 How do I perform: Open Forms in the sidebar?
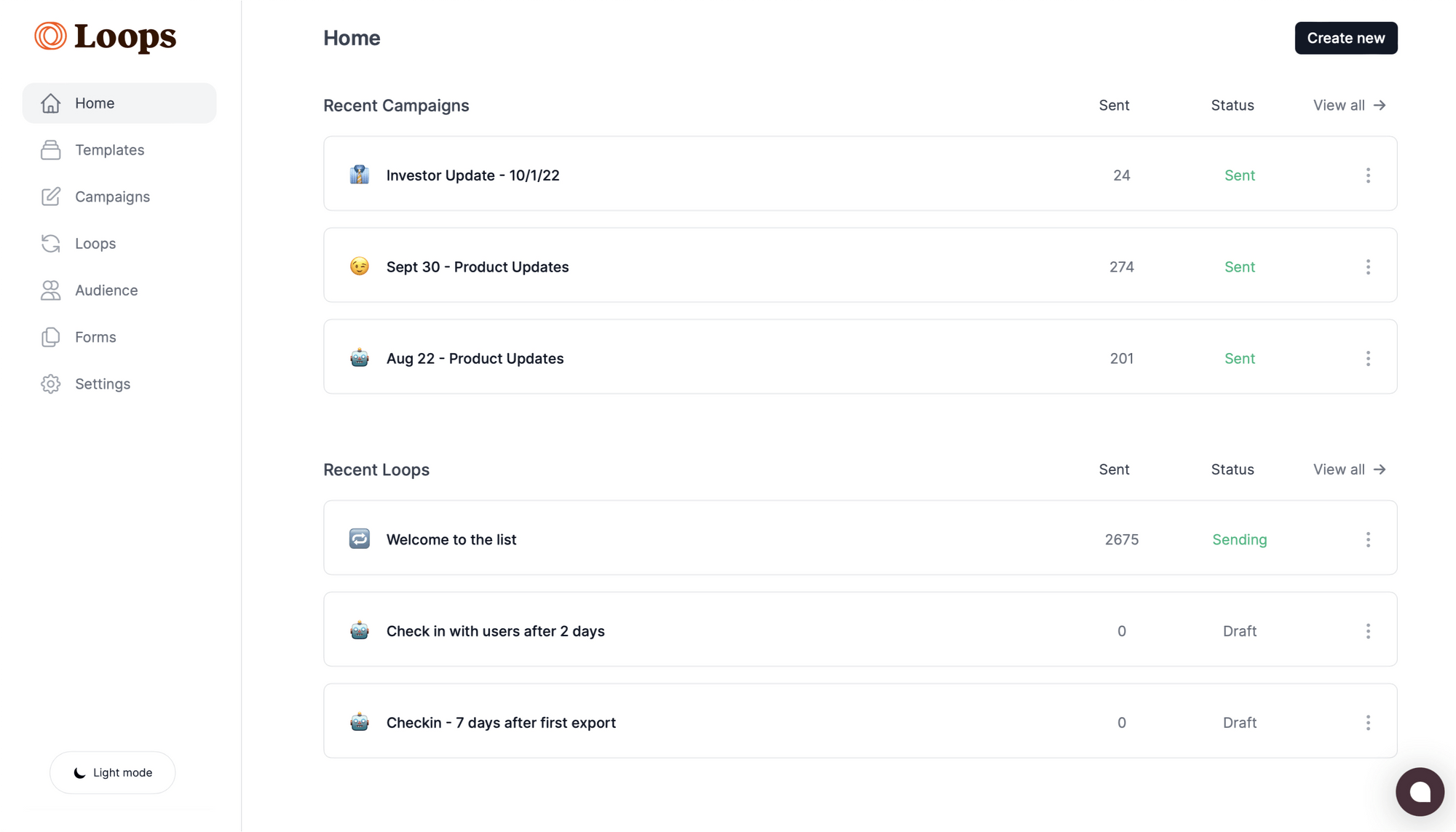95,336
